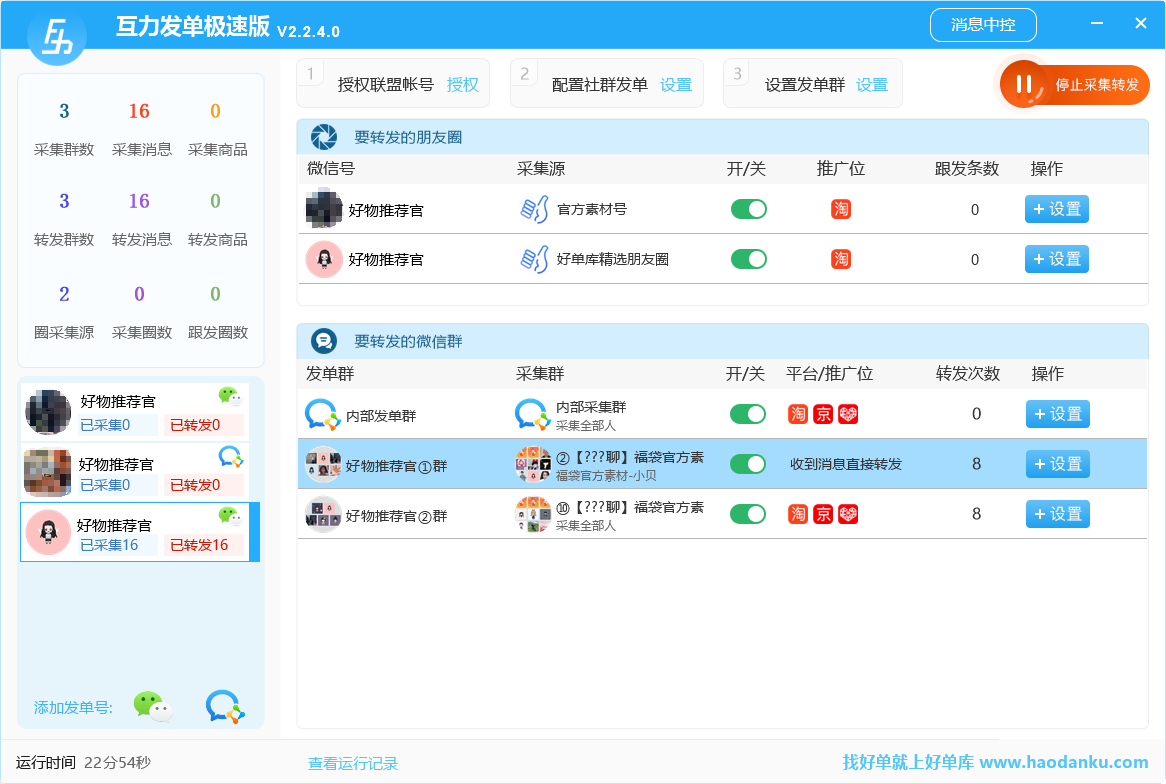Image resolution: width=1166 pixels, height=784 pixels.
Task: Click the pause icon for 停止采集转发
Action: click(x=1023, y=84)
